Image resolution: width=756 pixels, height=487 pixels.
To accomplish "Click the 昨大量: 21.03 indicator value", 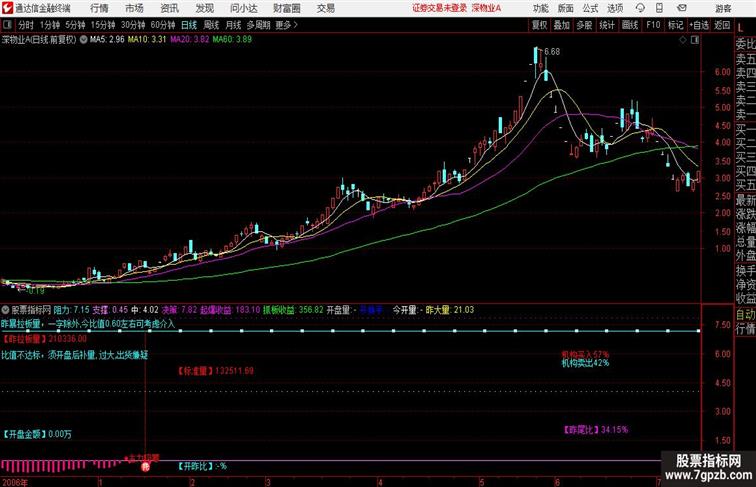I will click(x=450, y=310).
